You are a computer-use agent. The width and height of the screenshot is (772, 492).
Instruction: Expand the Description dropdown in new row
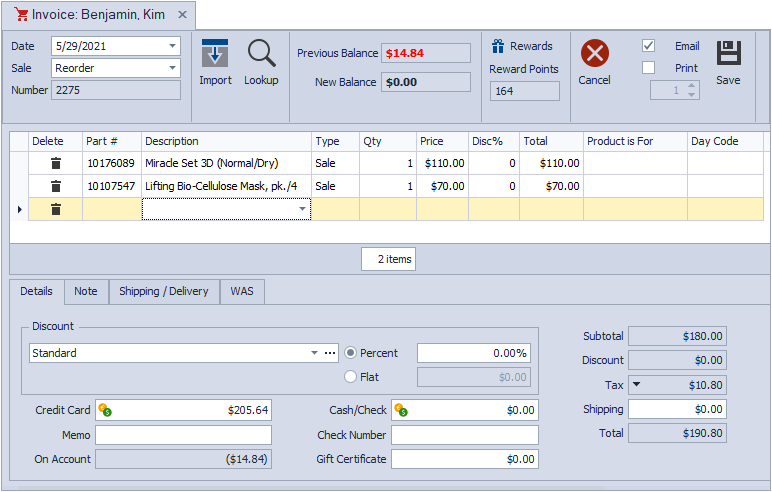pos(302,209)
